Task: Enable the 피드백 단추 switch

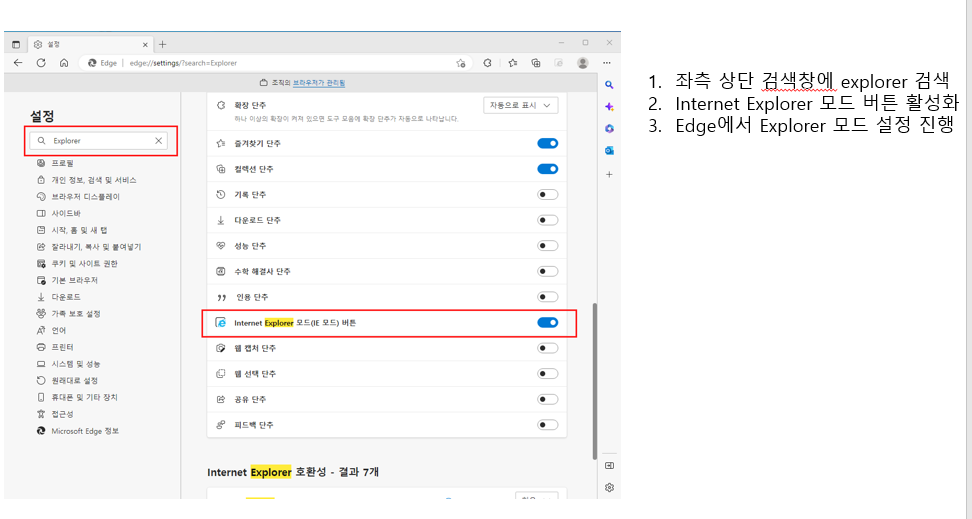Action: (x=547, y=425)
